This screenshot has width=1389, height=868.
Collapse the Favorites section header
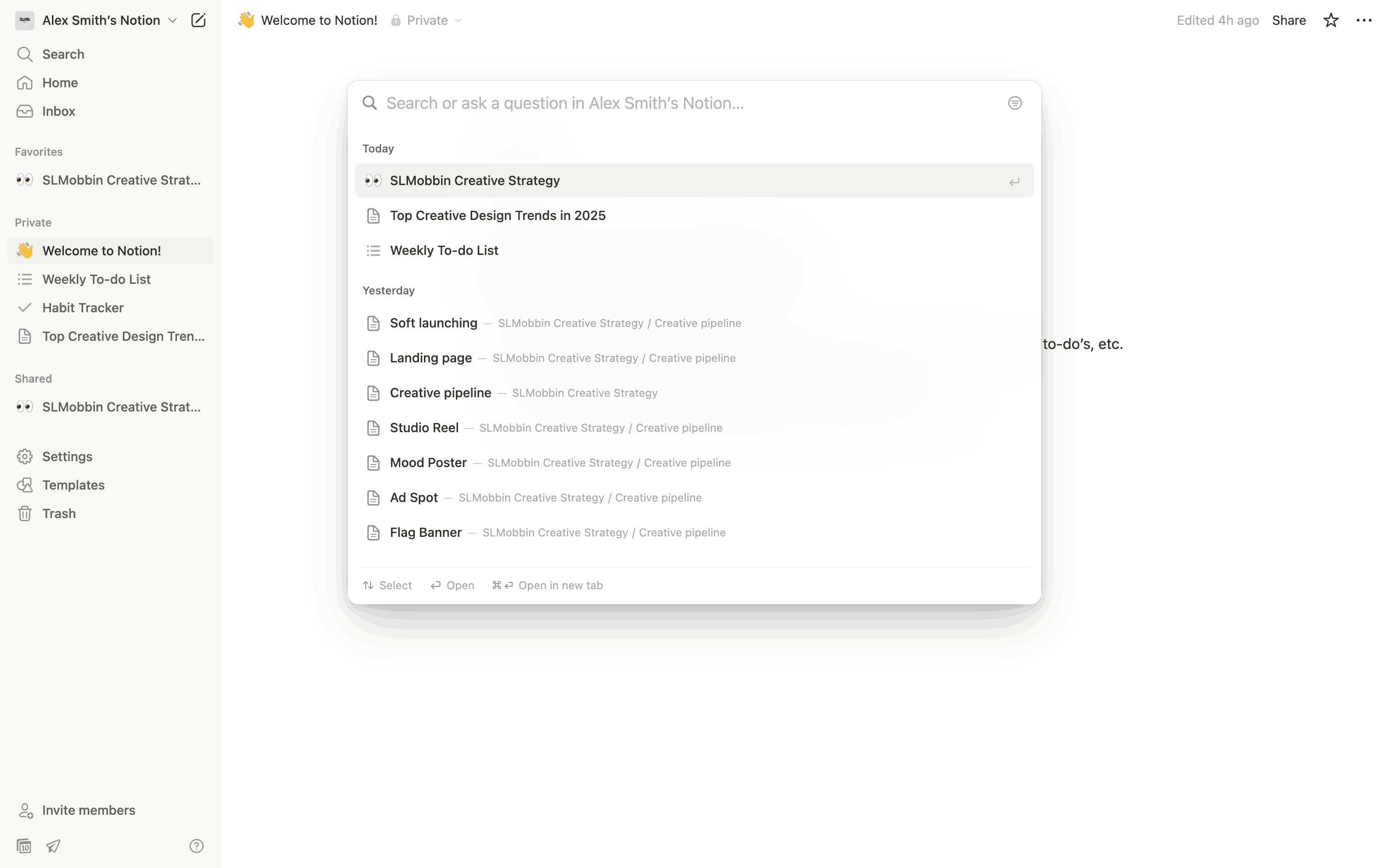click(39, 152)
